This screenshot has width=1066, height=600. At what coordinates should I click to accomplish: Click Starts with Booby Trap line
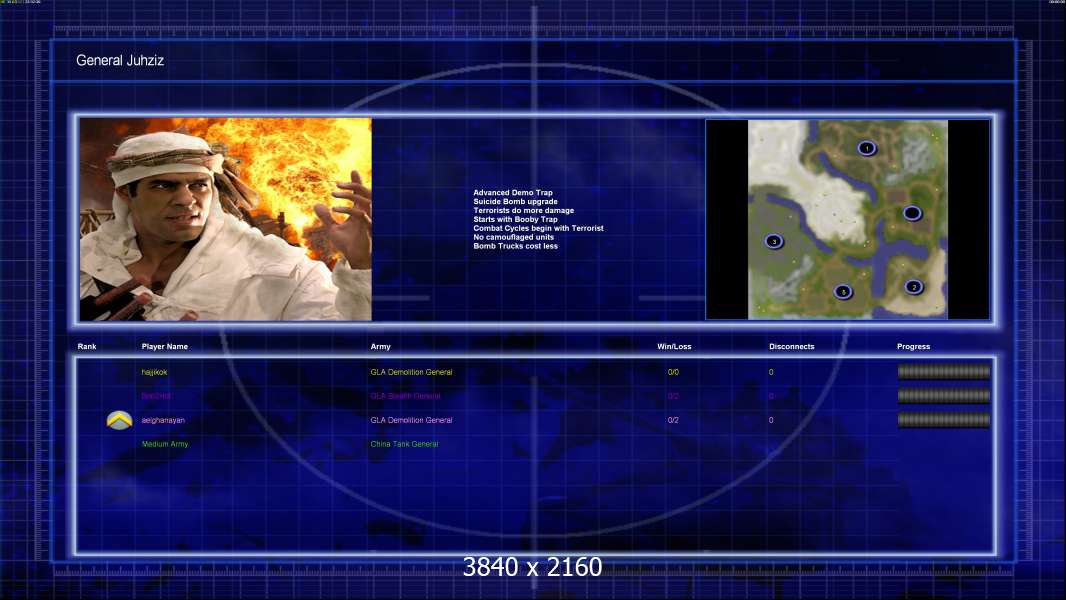point(515,219)
